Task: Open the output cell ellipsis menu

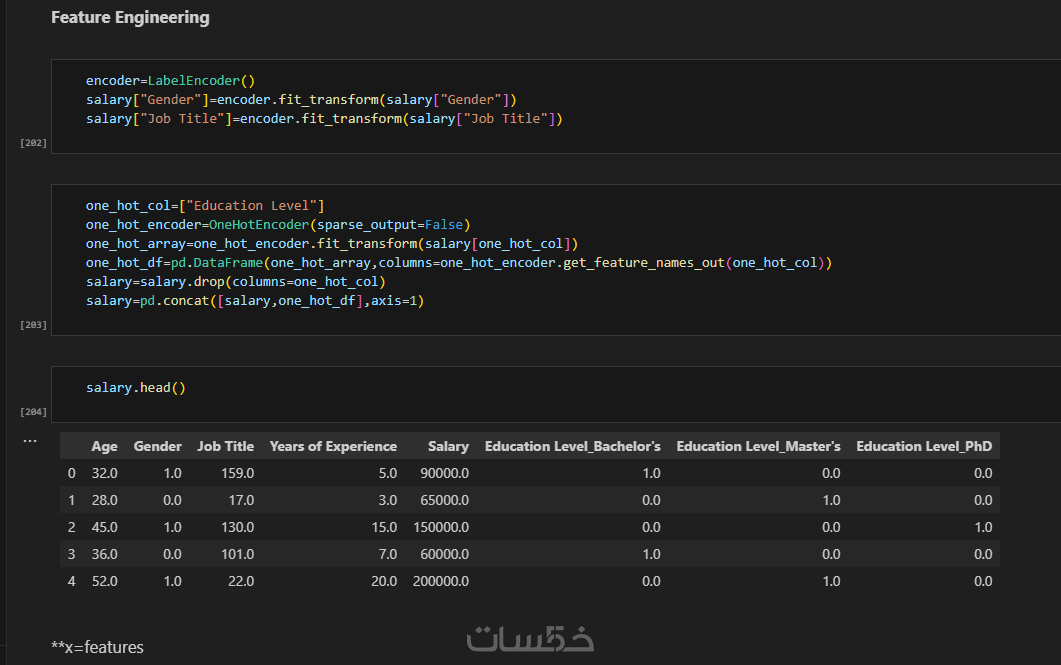Action: pyautogui.click(x=29, y=440)
